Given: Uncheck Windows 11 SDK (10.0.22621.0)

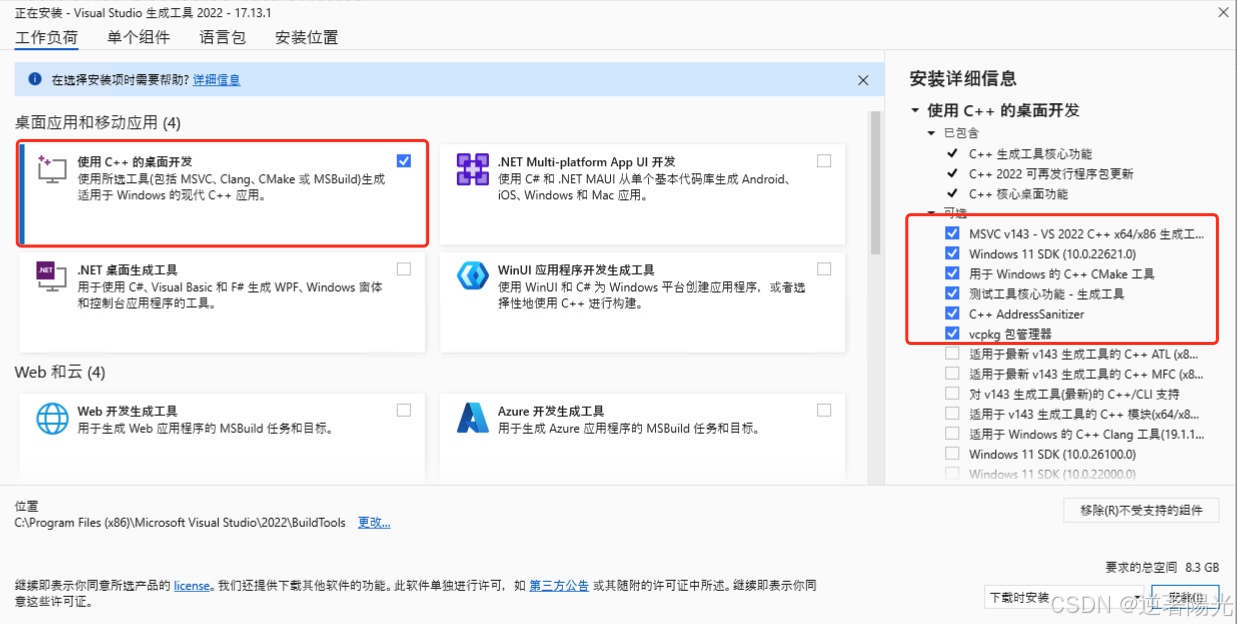Looking at the screenshot, I should pos(952,253).
